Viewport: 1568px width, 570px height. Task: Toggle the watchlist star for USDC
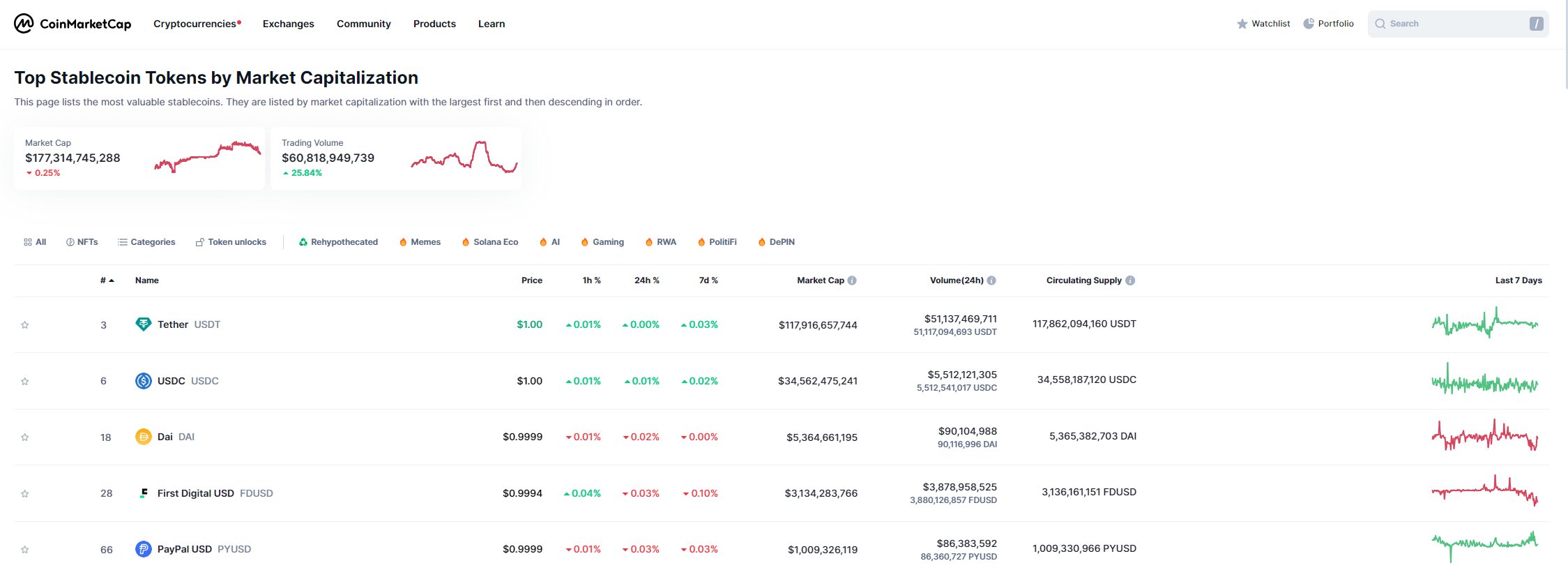25,382
